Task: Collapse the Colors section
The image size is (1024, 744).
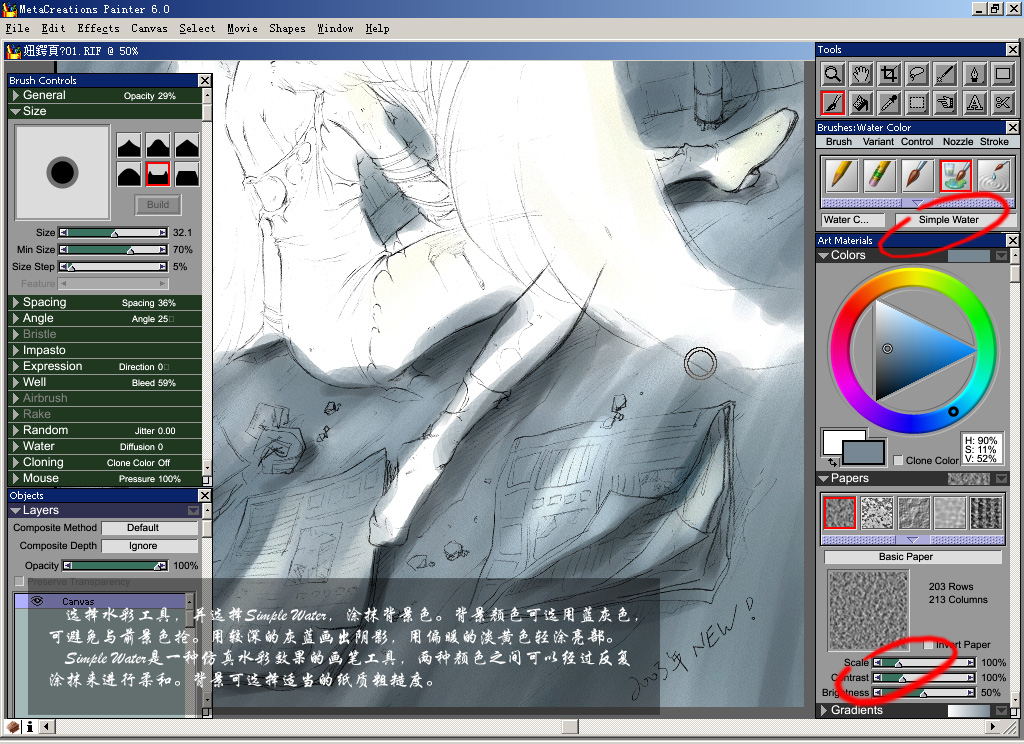Action: pyautogui.click(x=824, y=256)
